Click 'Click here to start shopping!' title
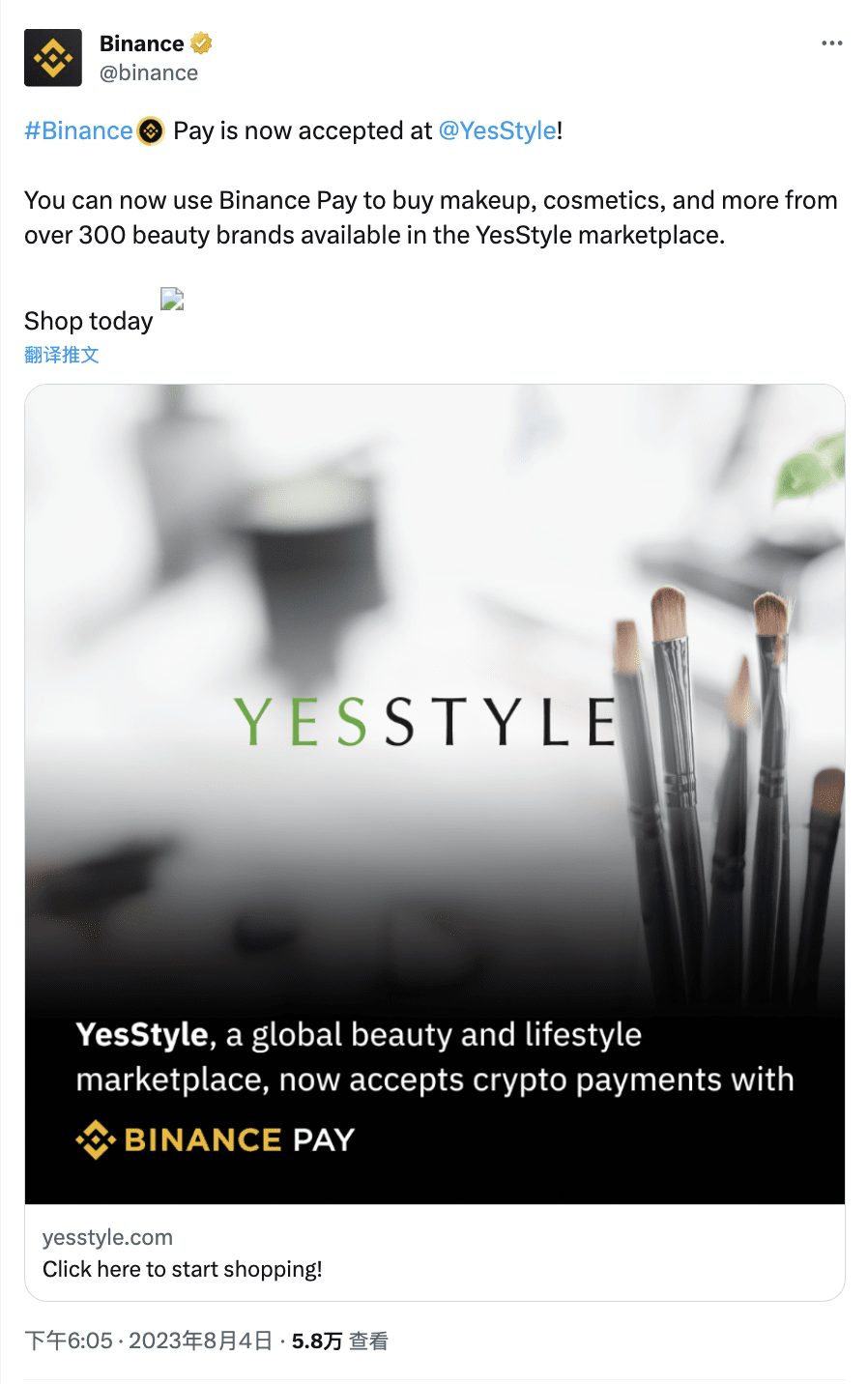Screen dimensions: 868x1384 [183, 1270]
